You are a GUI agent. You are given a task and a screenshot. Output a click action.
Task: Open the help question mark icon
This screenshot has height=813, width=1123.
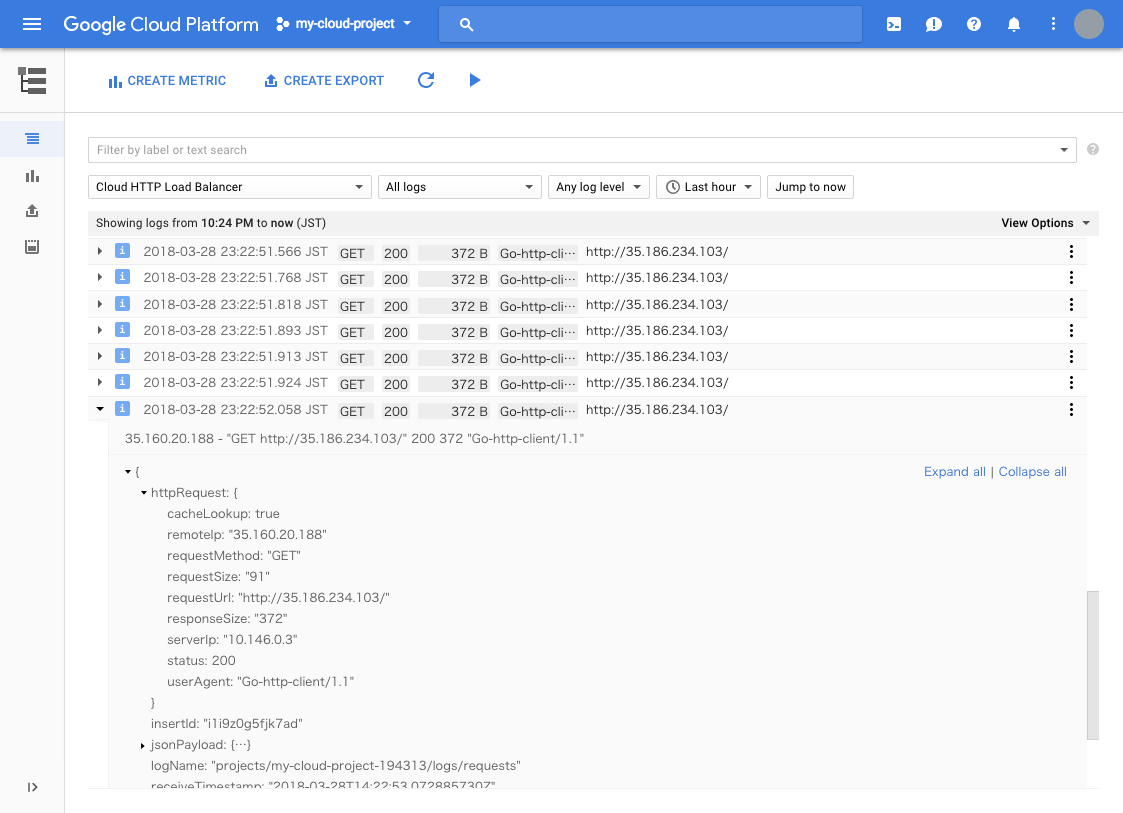point(973,24)
